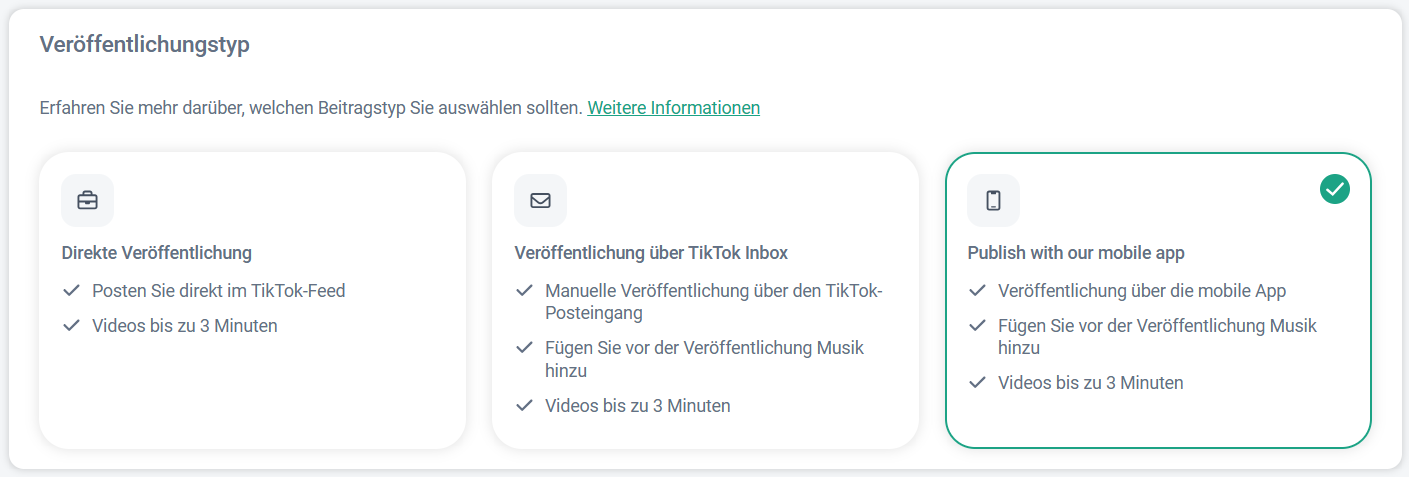Click checkmark beside 'Posten Sie direkt im TikTok-Feed'
The width and height of the screenshot is (1409, 477).
71,291
